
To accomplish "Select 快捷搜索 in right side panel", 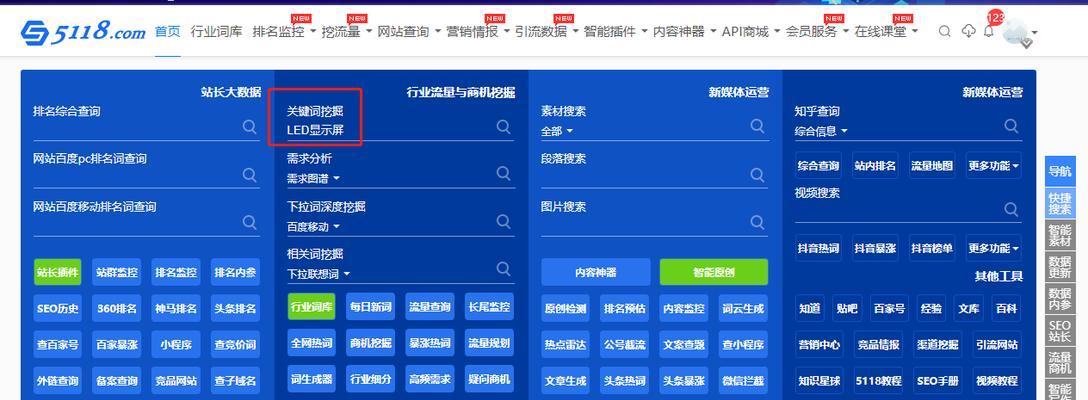I will click(x=1060, y=202).
